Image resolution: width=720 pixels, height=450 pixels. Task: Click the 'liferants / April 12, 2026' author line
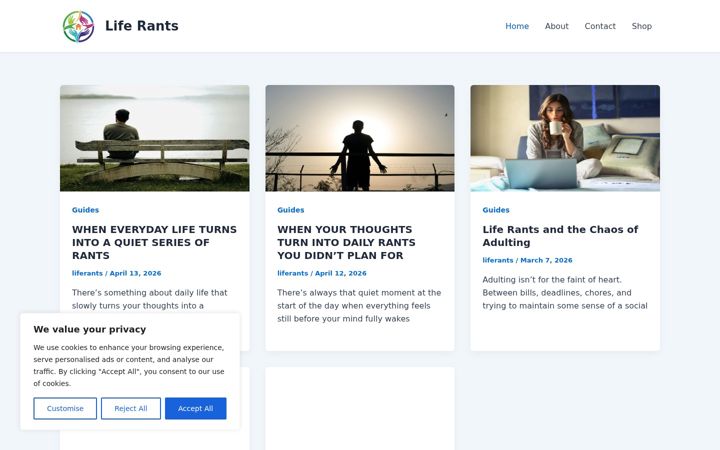tap(322, 273)
